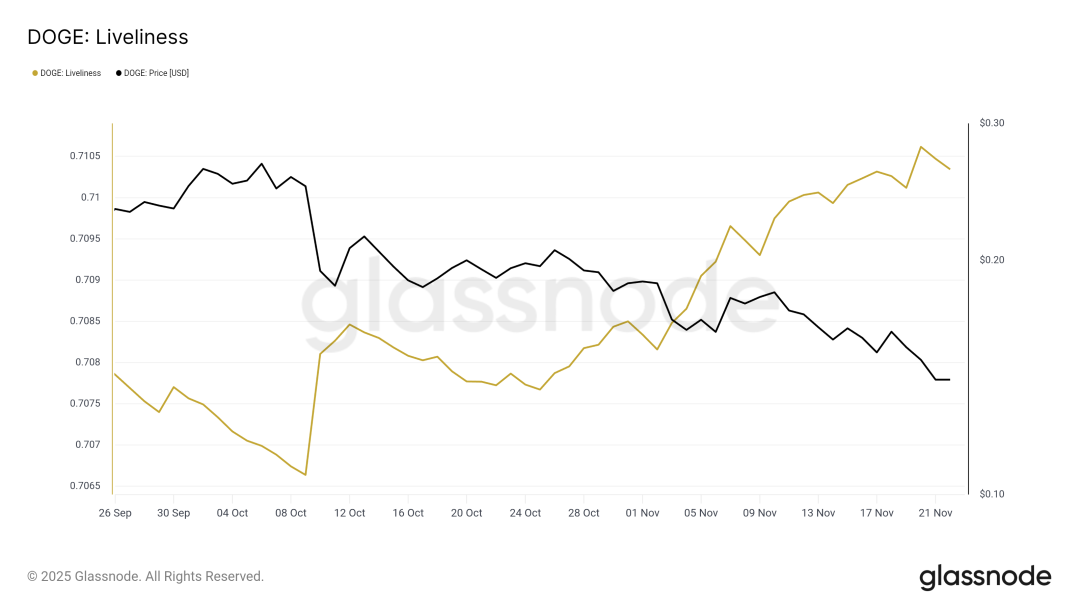Click the 0.709 liveliness axis value
The height and width of the screenshot is (608, 1080).
87,280
